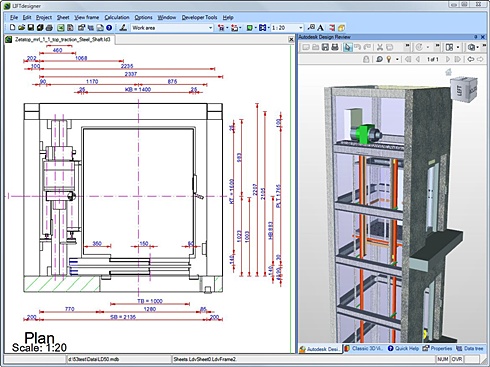Open dropdown arrow beside layout panes icon

[x=458, y=47]
